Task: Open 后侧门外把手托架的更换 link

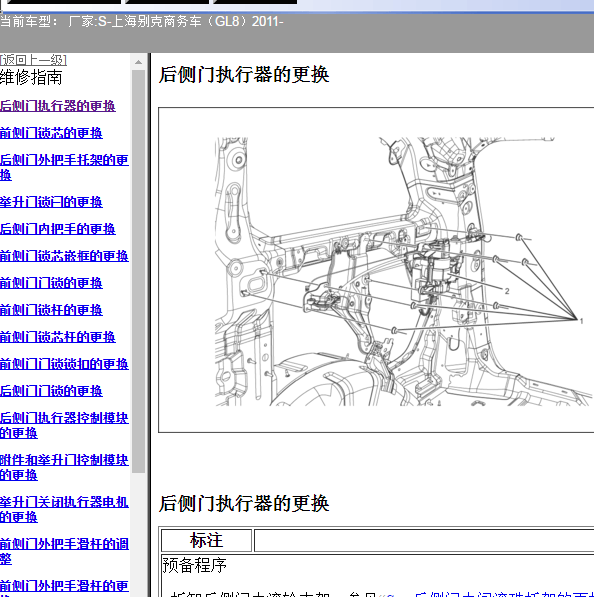Action: [64, 168]
